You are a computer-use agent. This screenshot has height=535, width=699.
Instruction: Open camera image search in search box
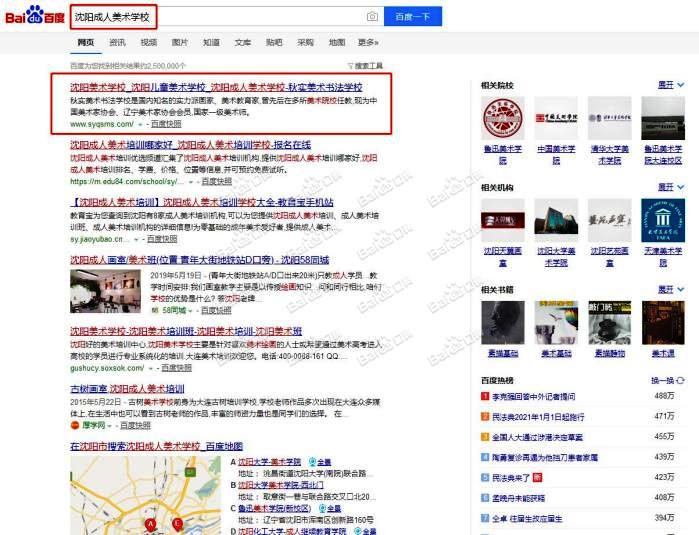pos(372,16)
